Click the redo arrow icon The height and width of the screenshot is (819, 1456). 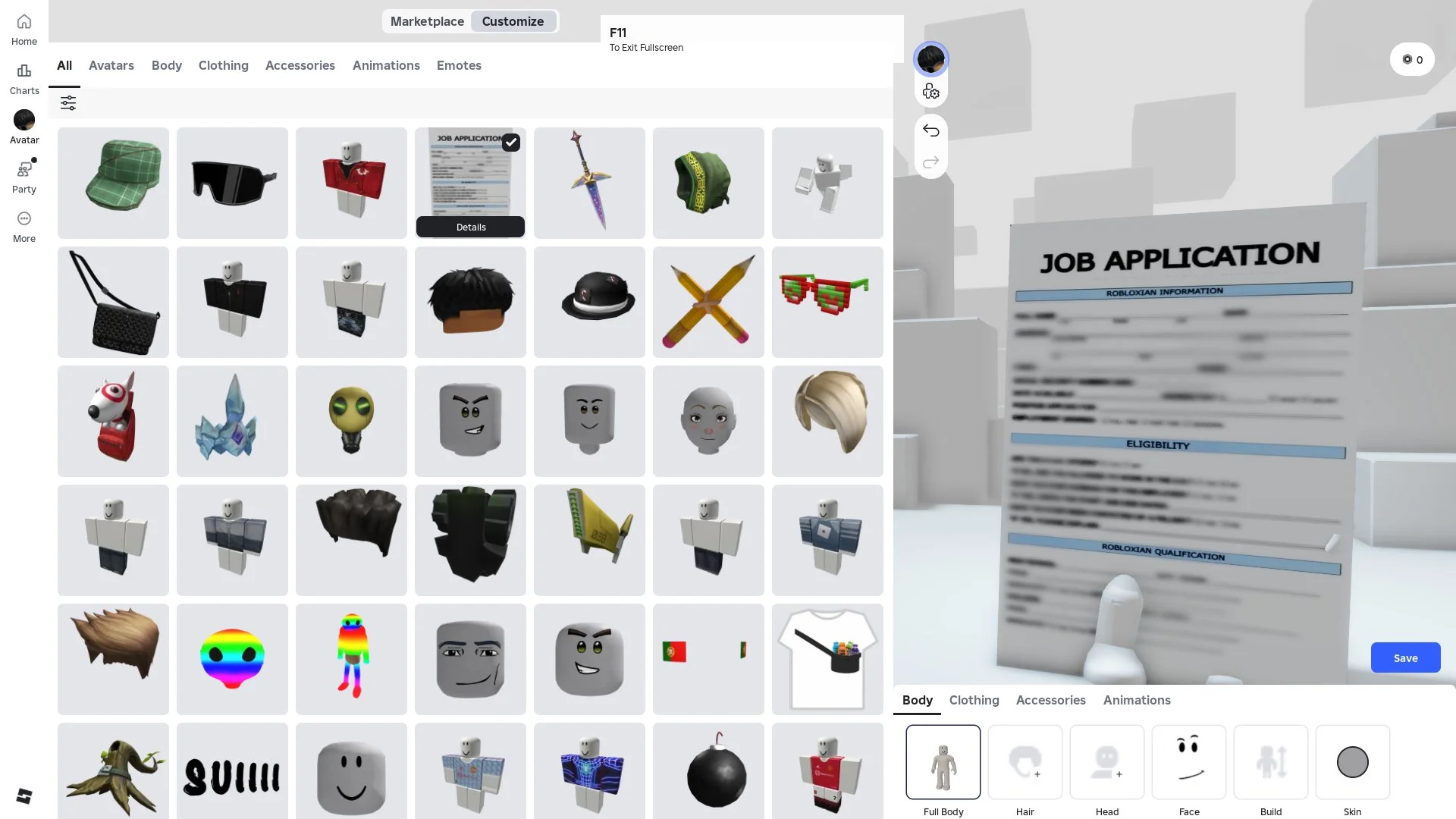(931, 162)
